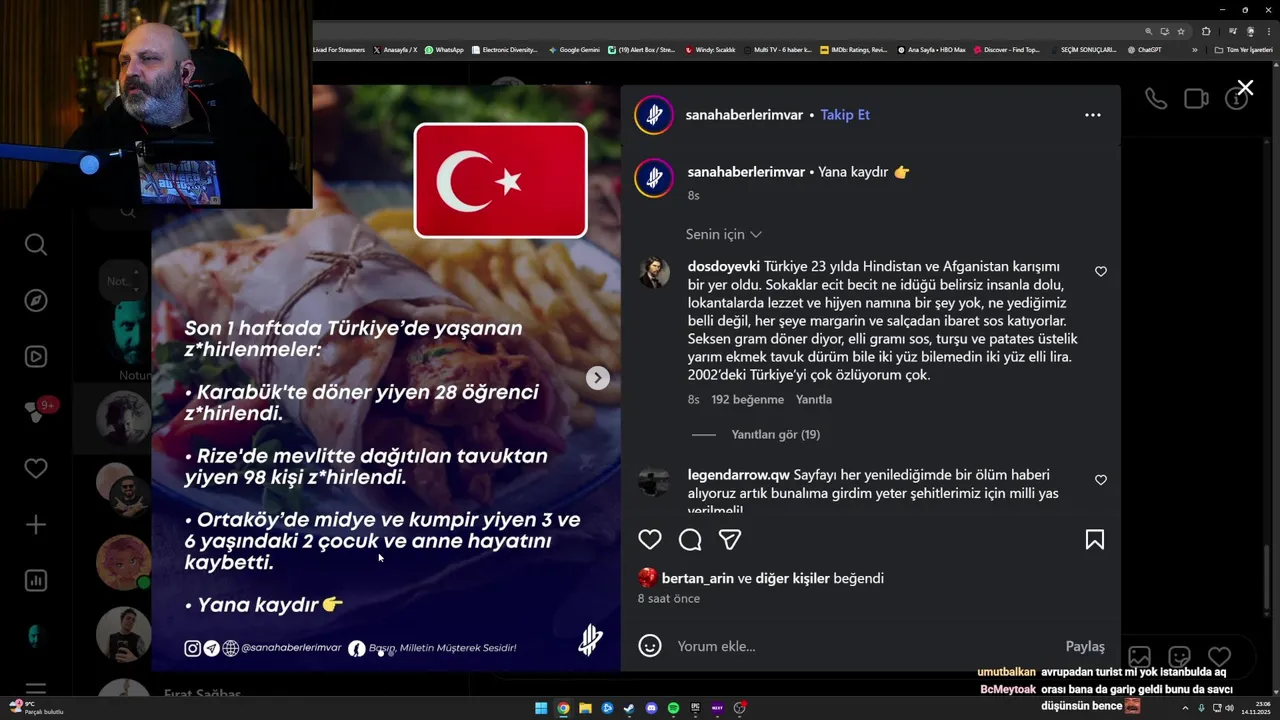Screen dimensions: 1280x720
Task: Expand 'Yanıtları gör (19)' replies
Action: pos(776,435)
